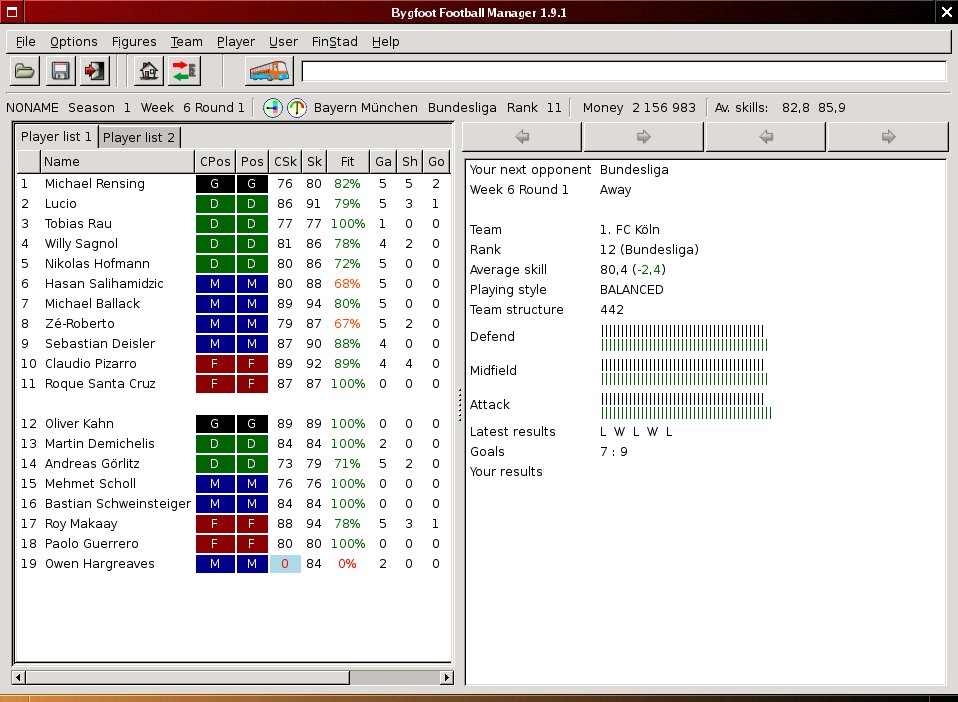
Task: Open the Player menu
Action: pos(235,41)
